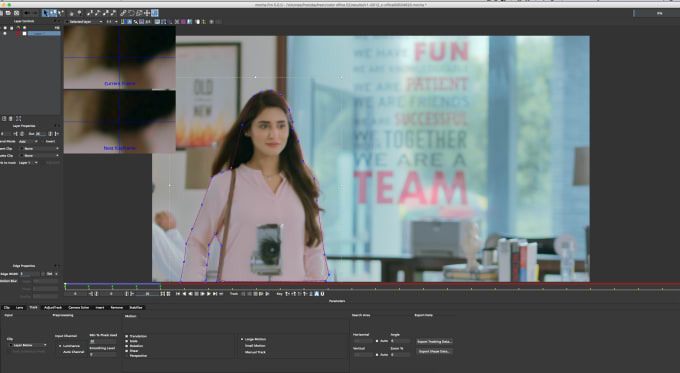Select the Small Motion radio option
This screenshot has width=680, height=373.
242,346
